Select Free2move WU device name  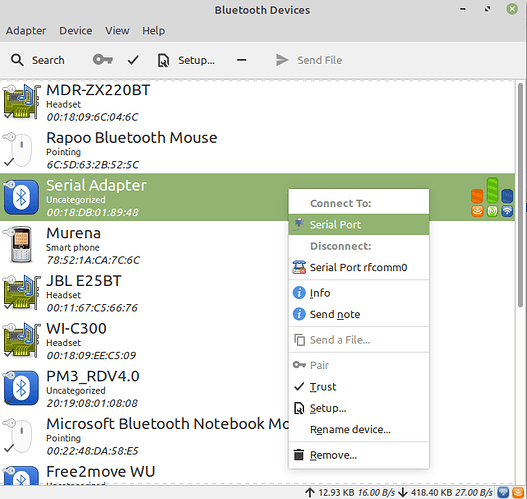click(100, 472)
